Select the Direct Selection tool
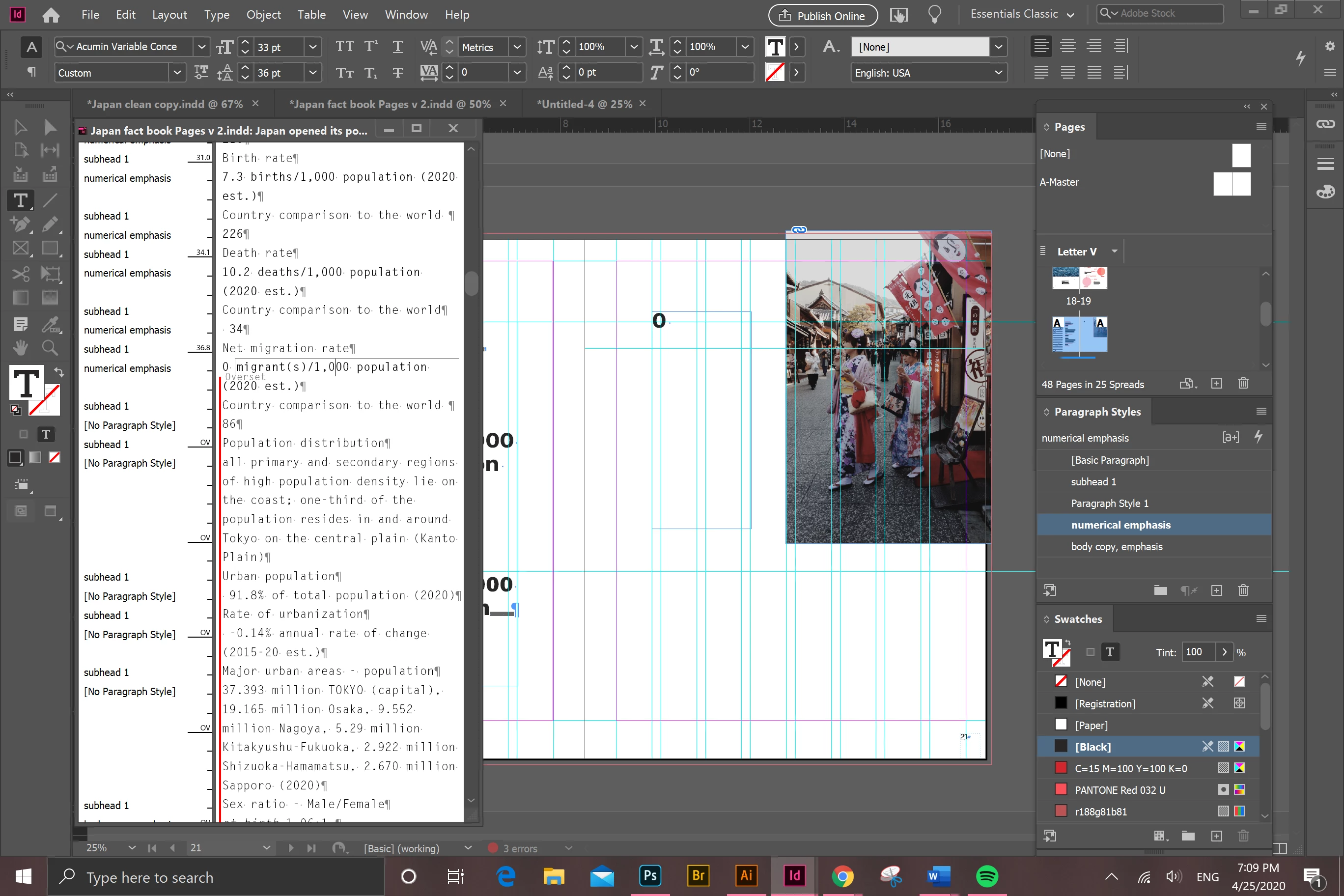 50,126
